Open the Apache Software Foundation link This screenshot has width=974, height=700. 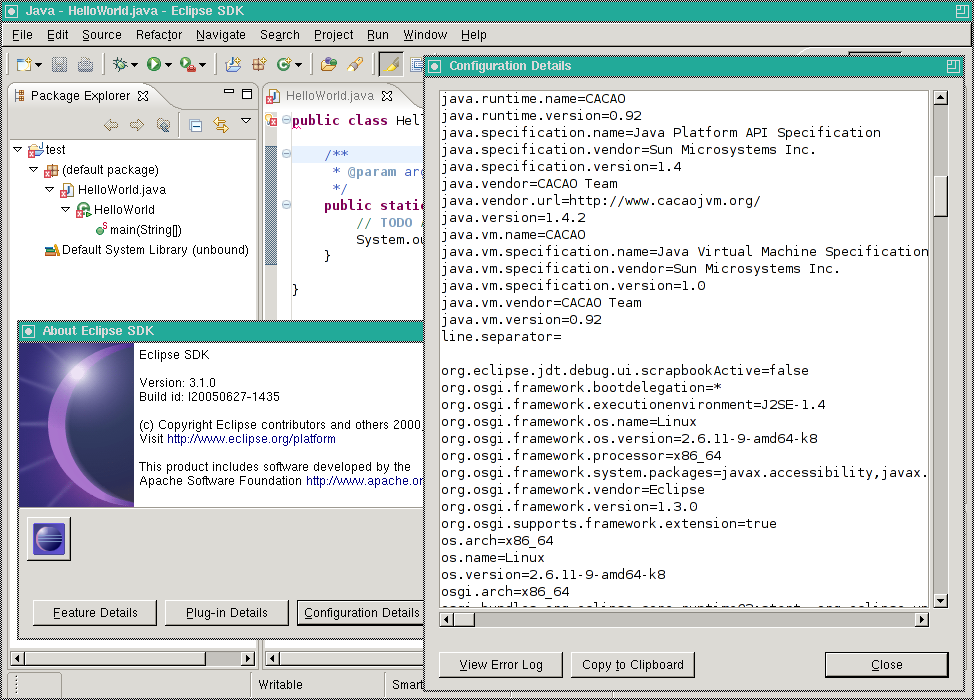coord(365,481)
